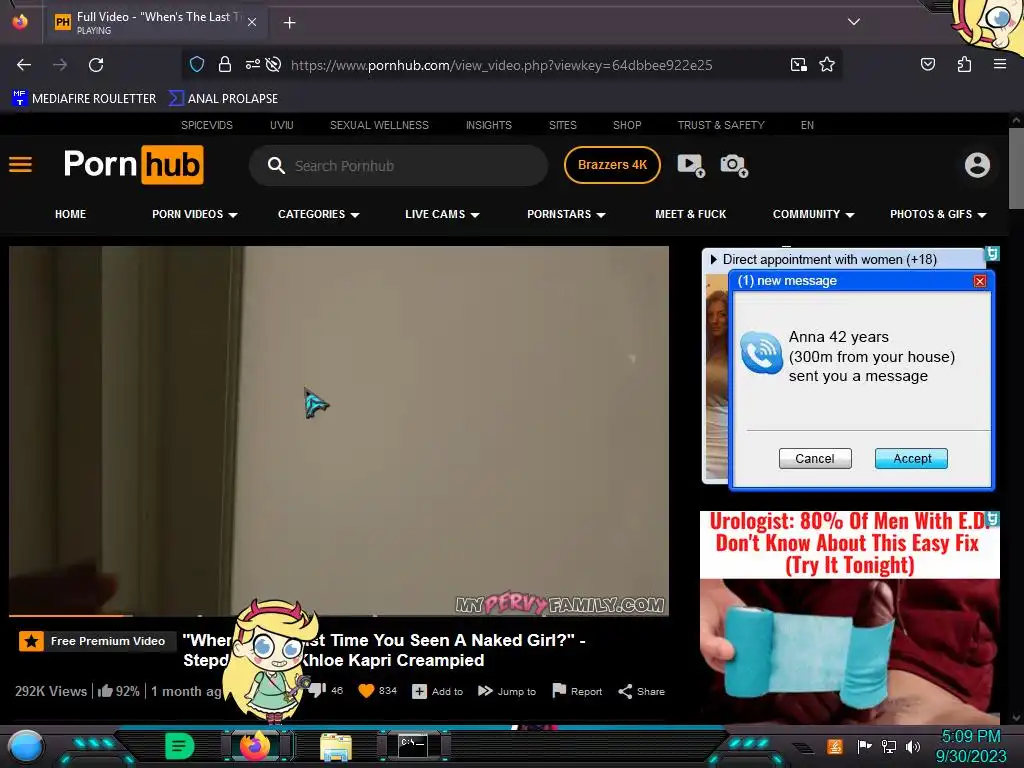Click Cancel in the message ad
The height and width of the screenshot is (768, 1024).
[815, 458]
